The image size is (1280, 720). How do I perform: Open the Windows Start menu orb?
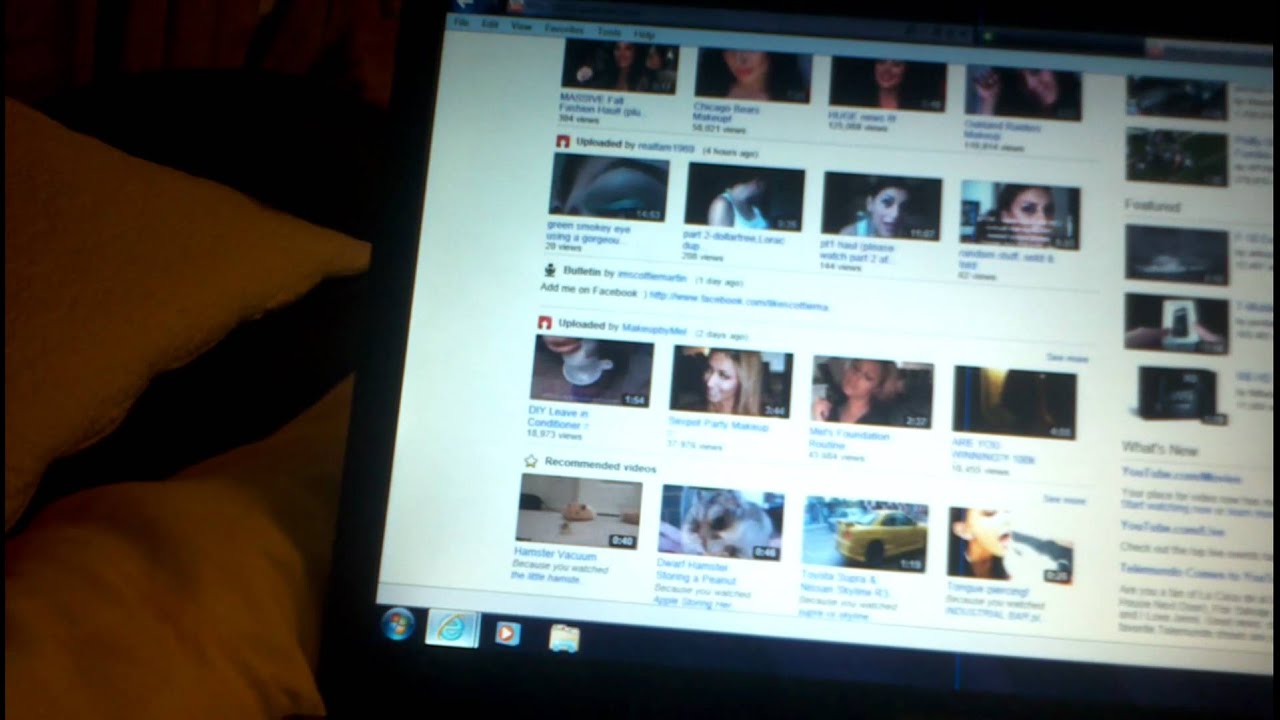pyautogui.click(x=398, y=625)
